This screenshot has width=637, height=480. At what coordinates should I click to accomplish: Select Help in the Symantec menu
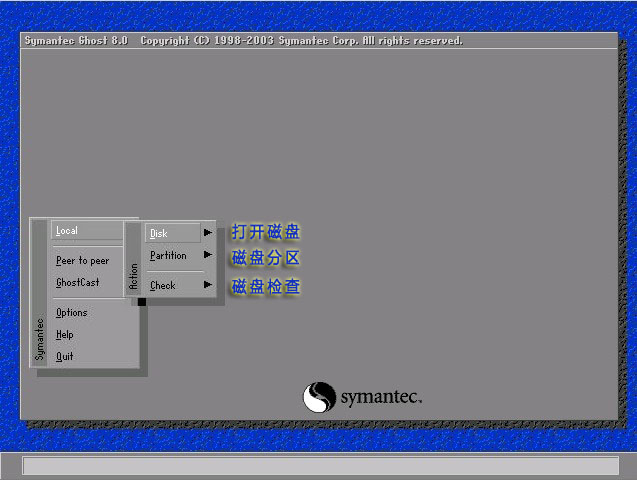(x=65, y=335)
